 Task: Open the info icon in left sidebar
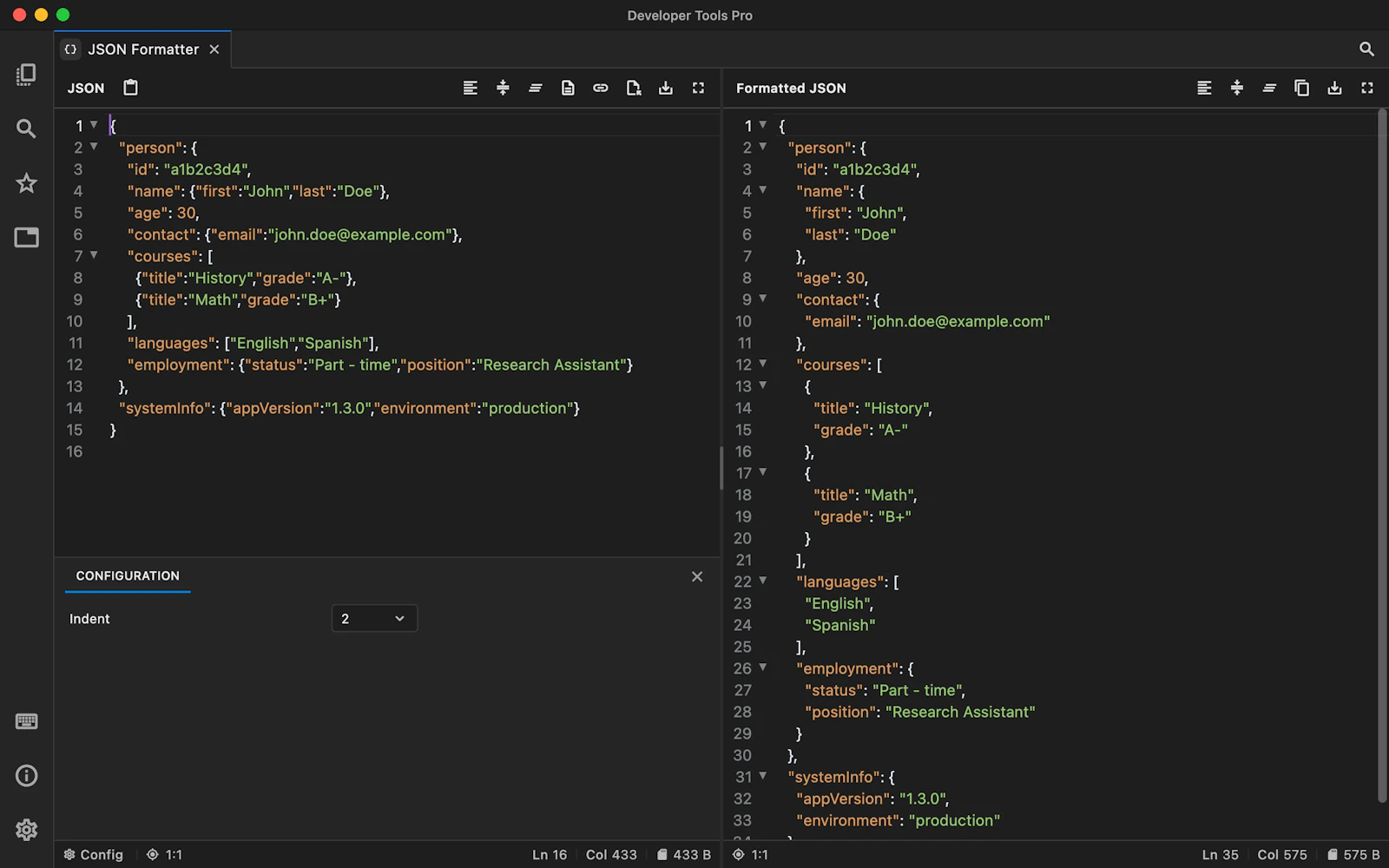(26, 775)
